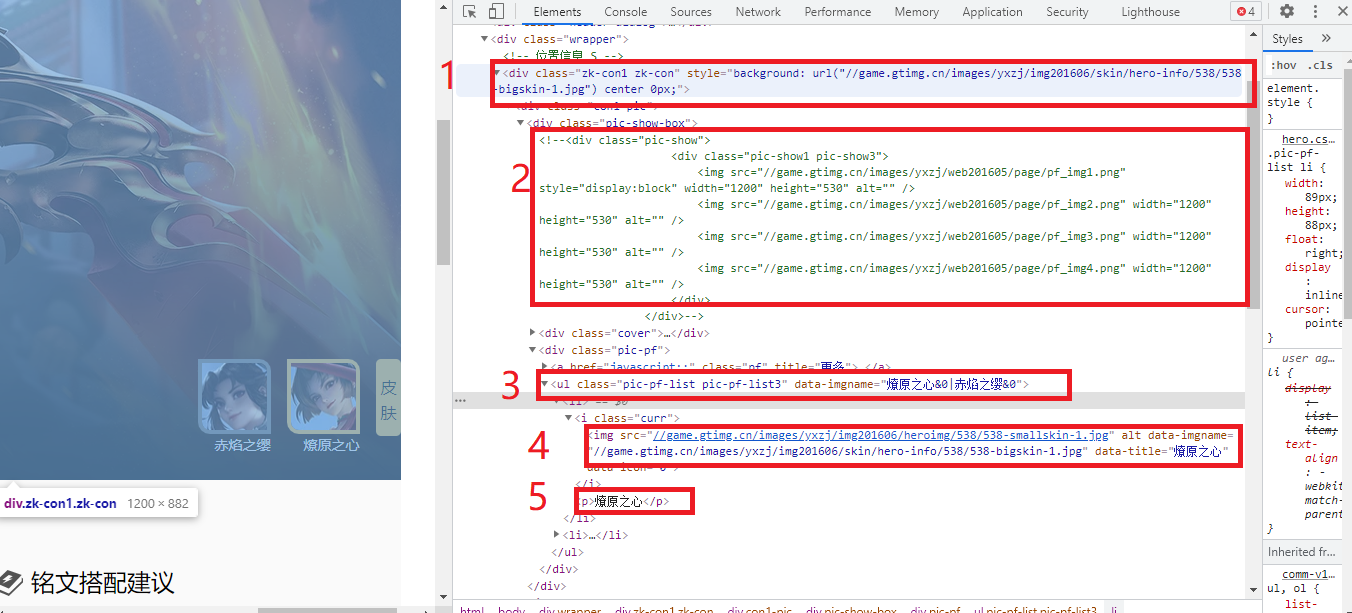
Task: Expand the div class cover node
Action: pos(533,333)
